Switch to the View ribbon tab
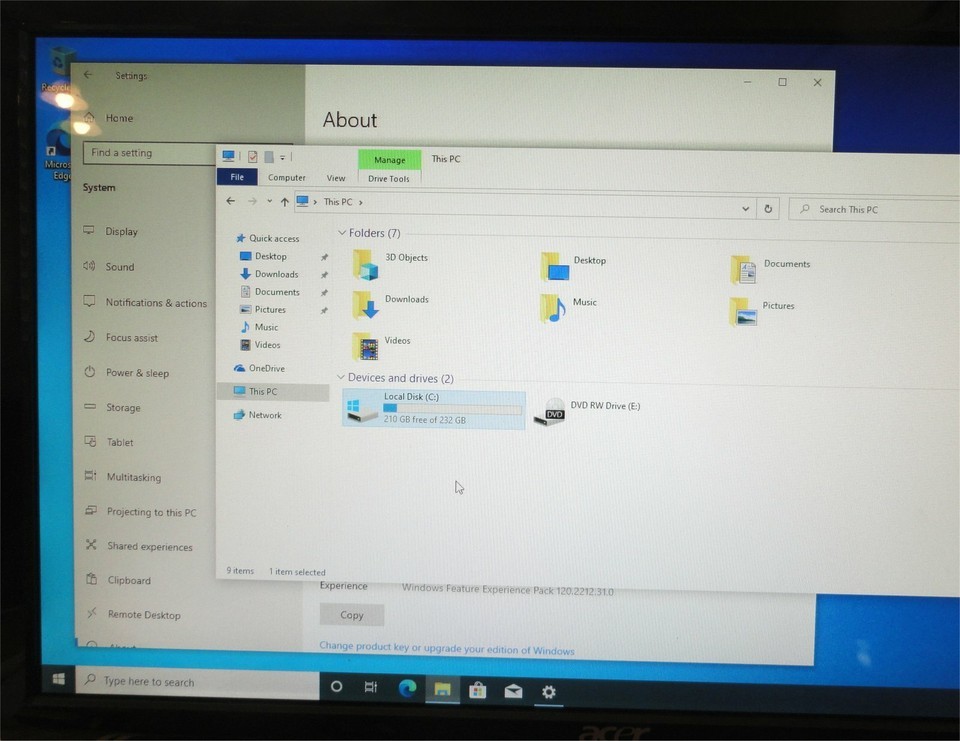 click(336, 178)
